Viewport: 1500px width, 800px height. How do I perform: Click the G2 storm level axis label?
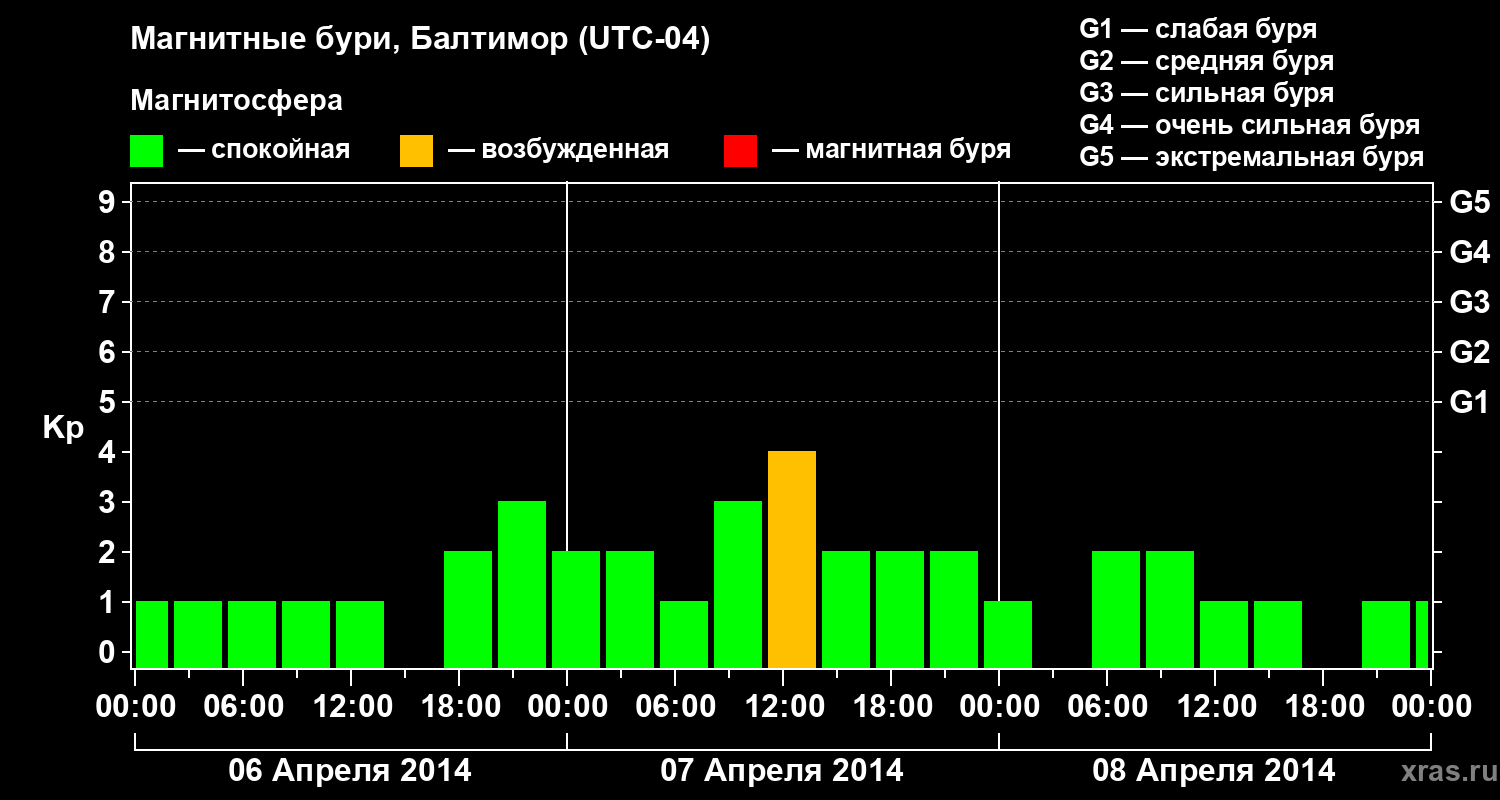tap(1469, 352)
